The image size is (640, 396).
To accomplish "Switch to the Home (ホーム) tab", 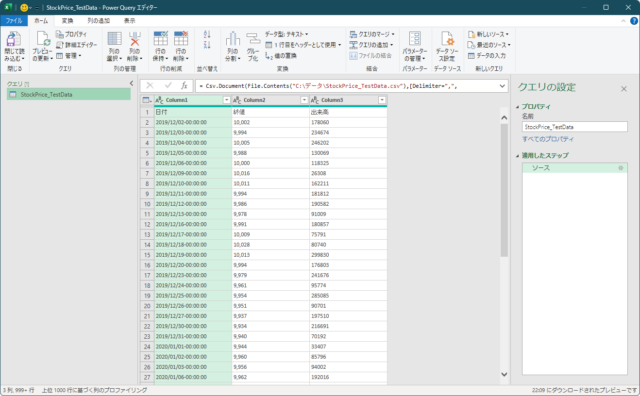I will pos(41,21).
